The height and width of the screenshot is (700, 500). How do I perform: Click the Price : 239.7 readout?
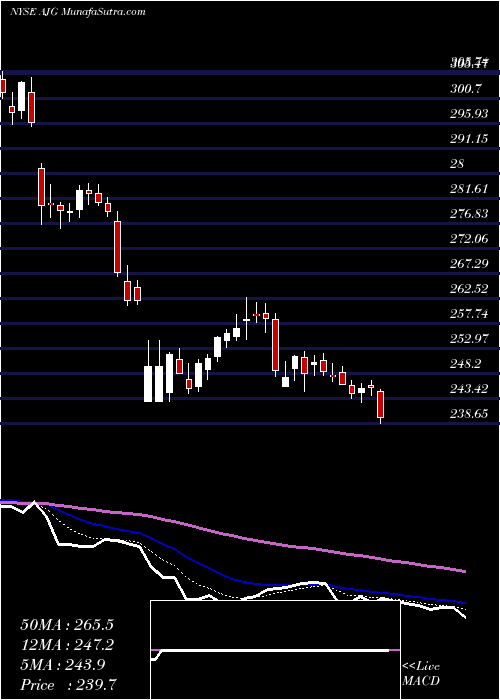(x=69, y=685)
